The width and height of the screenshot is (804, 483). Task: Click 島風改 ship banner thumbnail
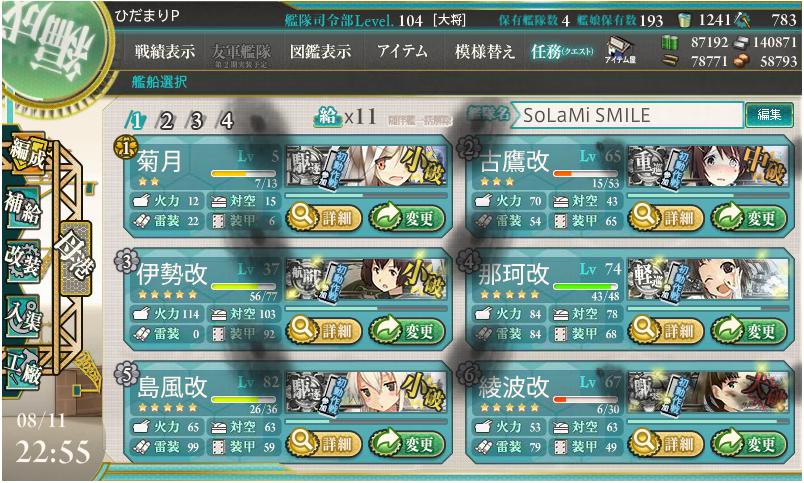tap(366, 393)
